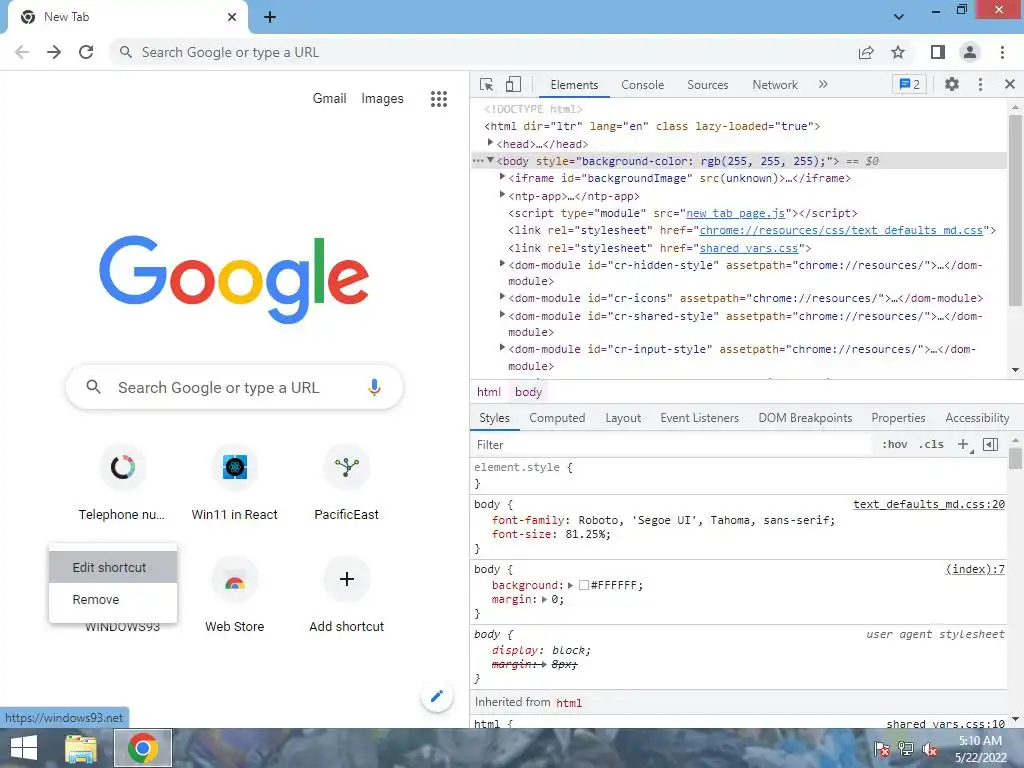Switch to the Sources tab
1024x768 pixels.
point(707,85)
